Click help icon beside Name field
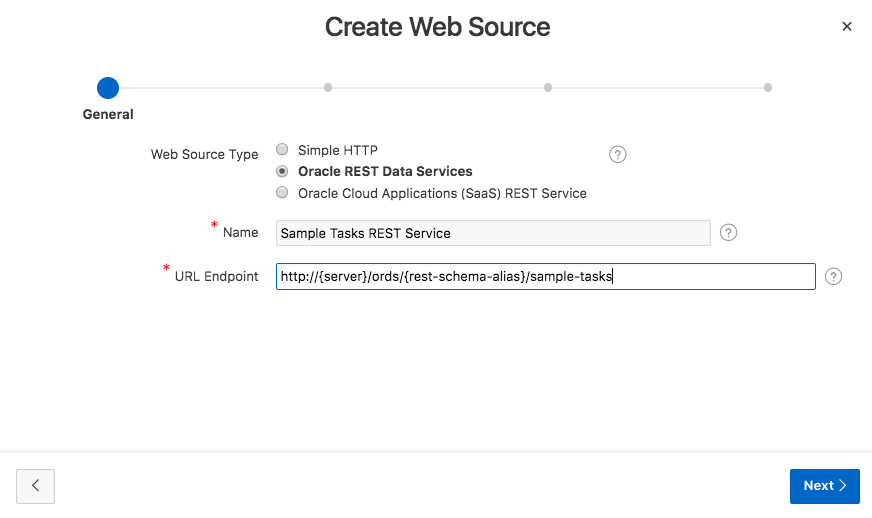872x518 pixels. pos(729,233)
